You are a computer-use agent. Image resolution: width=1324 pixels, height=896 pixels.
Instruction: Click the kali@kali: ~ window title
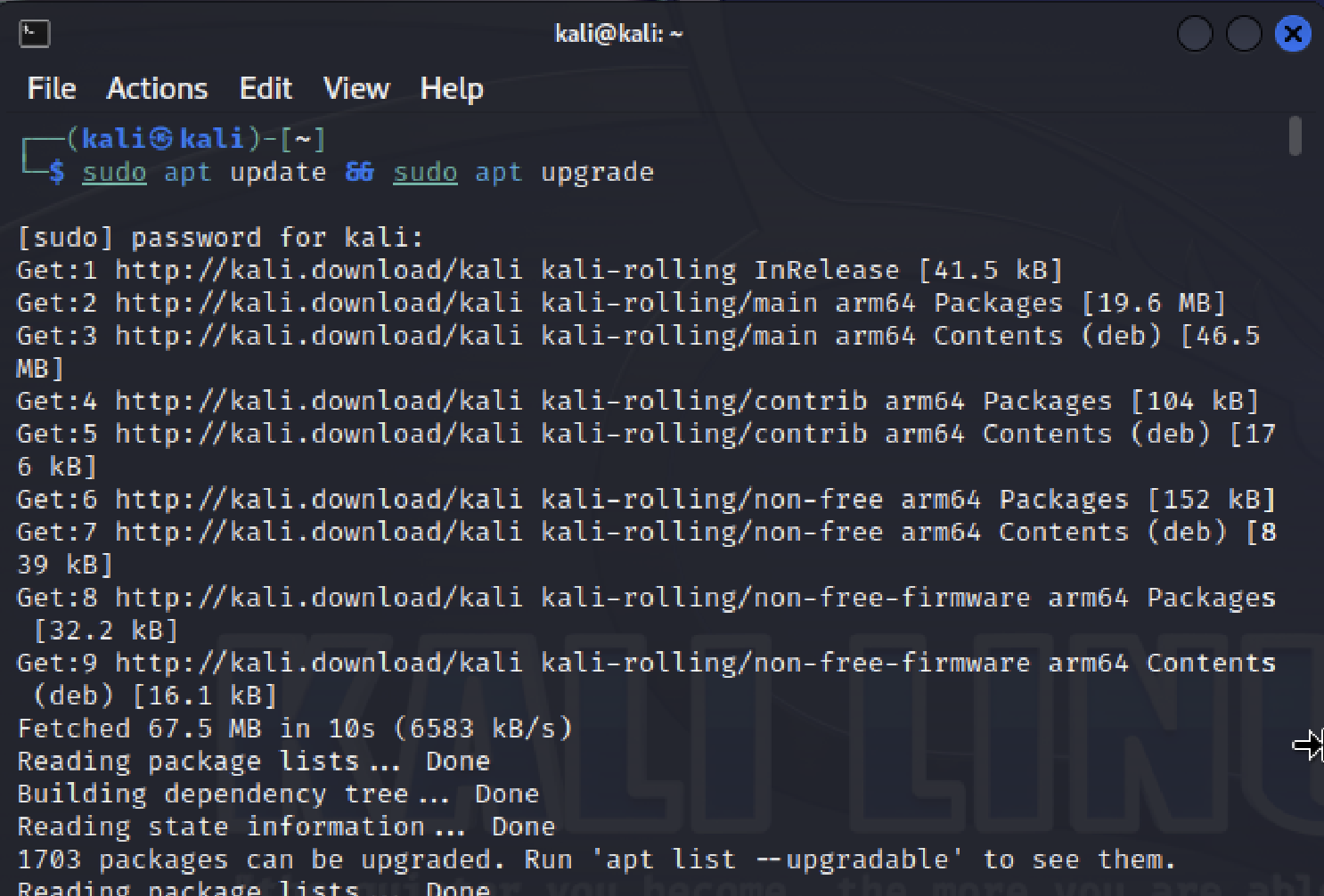[x=618, y=34]
